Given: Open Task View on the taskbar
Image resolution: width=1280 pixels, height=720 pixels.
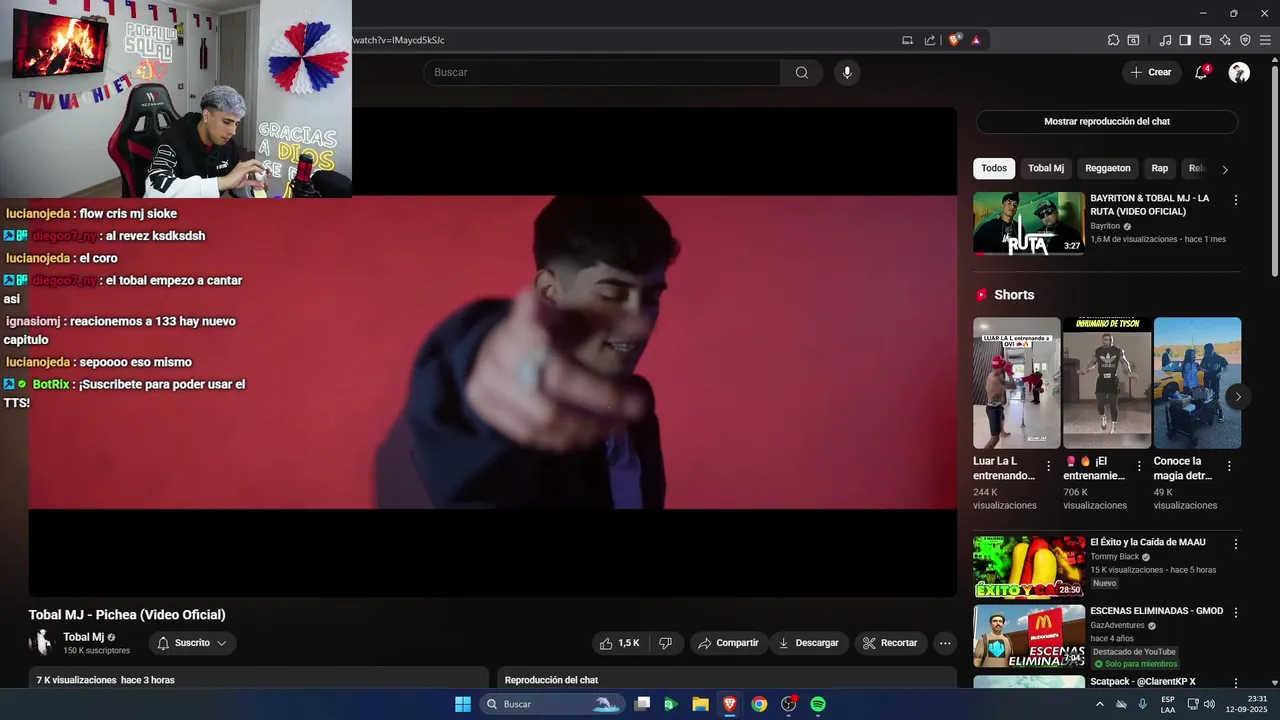Looking at the screenshot, I should click(x=642, y=704).
